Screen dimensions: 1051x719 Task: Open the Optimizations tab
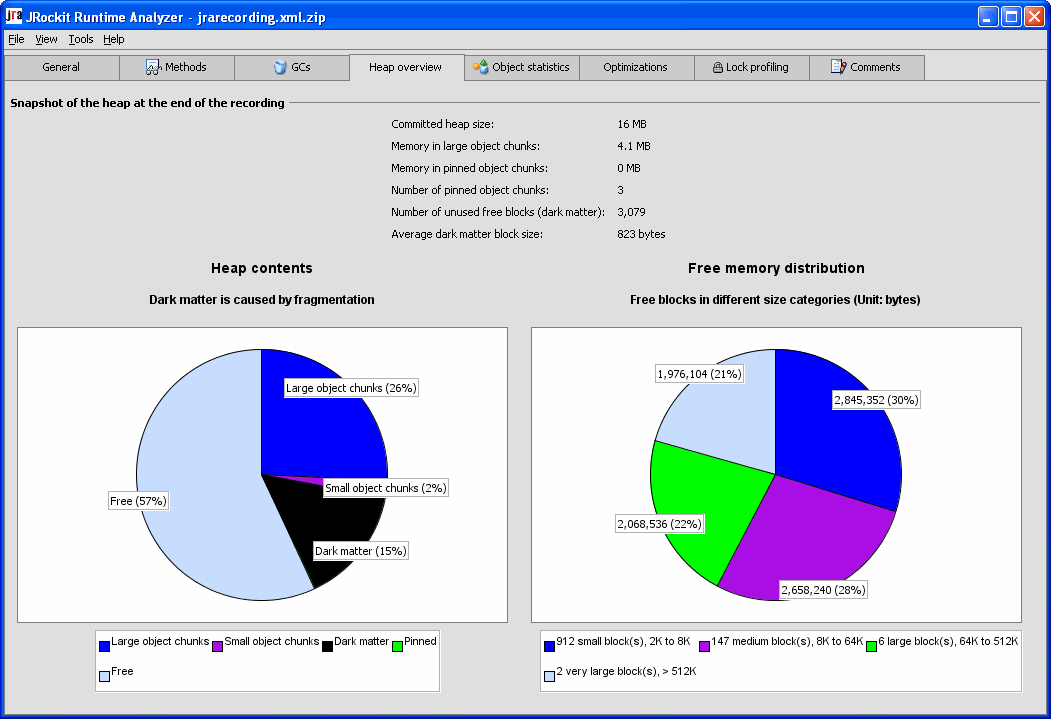click(x=635, y=67)
